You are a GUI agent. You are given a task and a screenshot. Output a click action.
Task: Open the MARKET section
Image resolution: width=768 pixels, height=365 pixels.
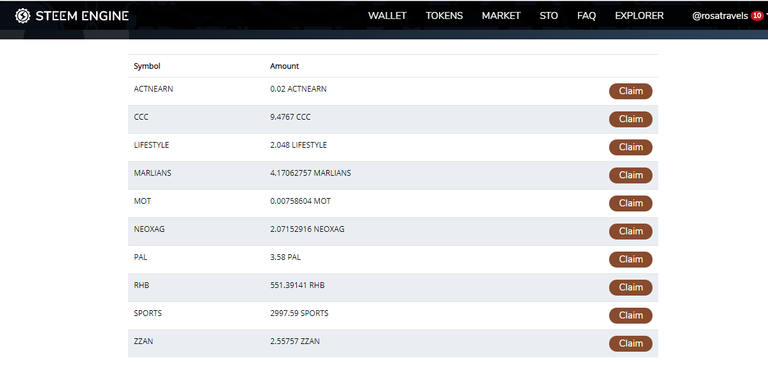[x=501, y=16]
